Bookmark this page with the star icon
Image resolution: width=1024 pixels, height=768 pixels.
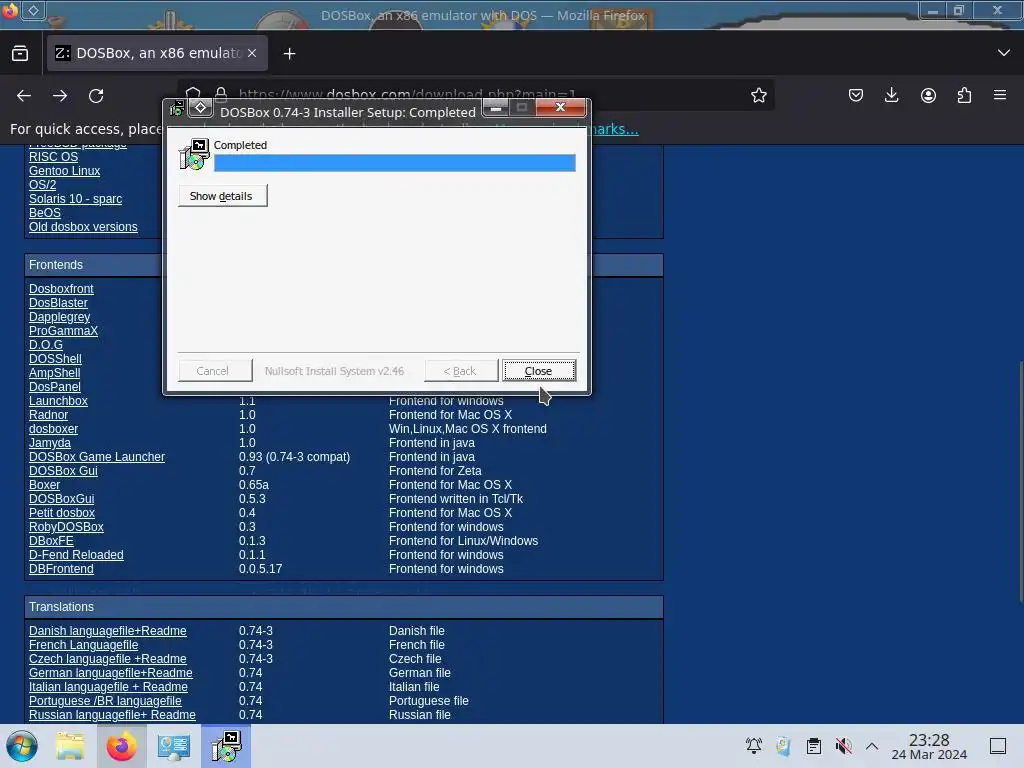tap(758, 95)
